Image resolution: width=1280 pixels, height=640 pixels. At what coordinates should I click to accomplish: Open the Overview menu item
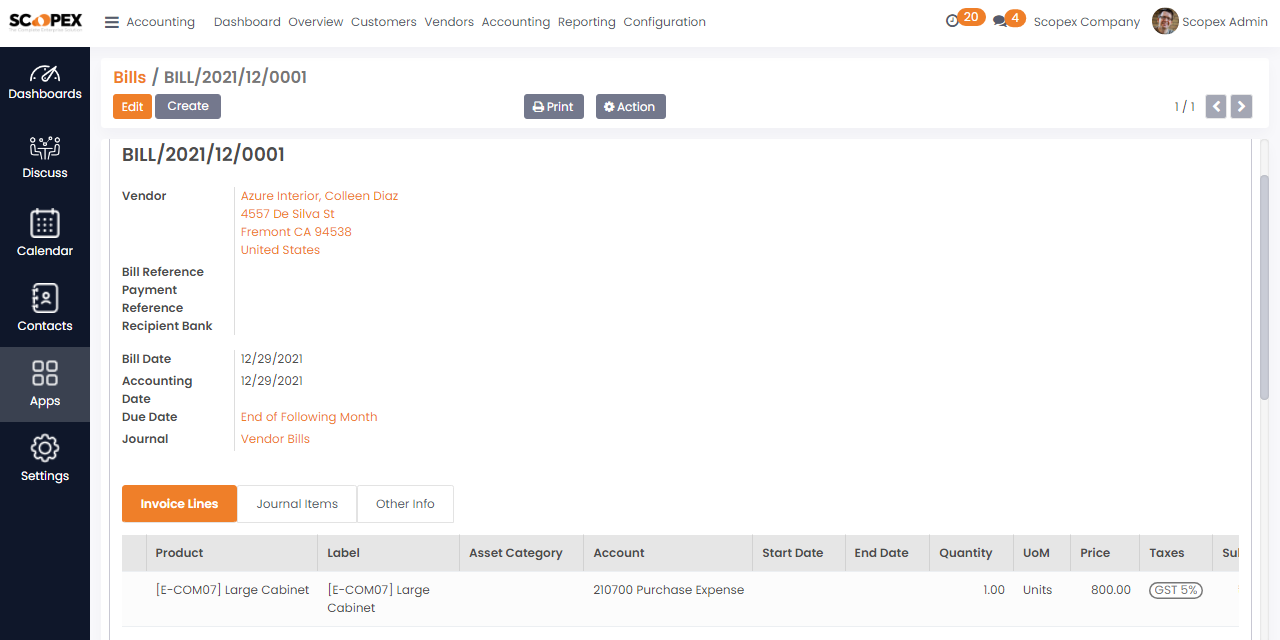pyautogui.click(x=316, y=22)
